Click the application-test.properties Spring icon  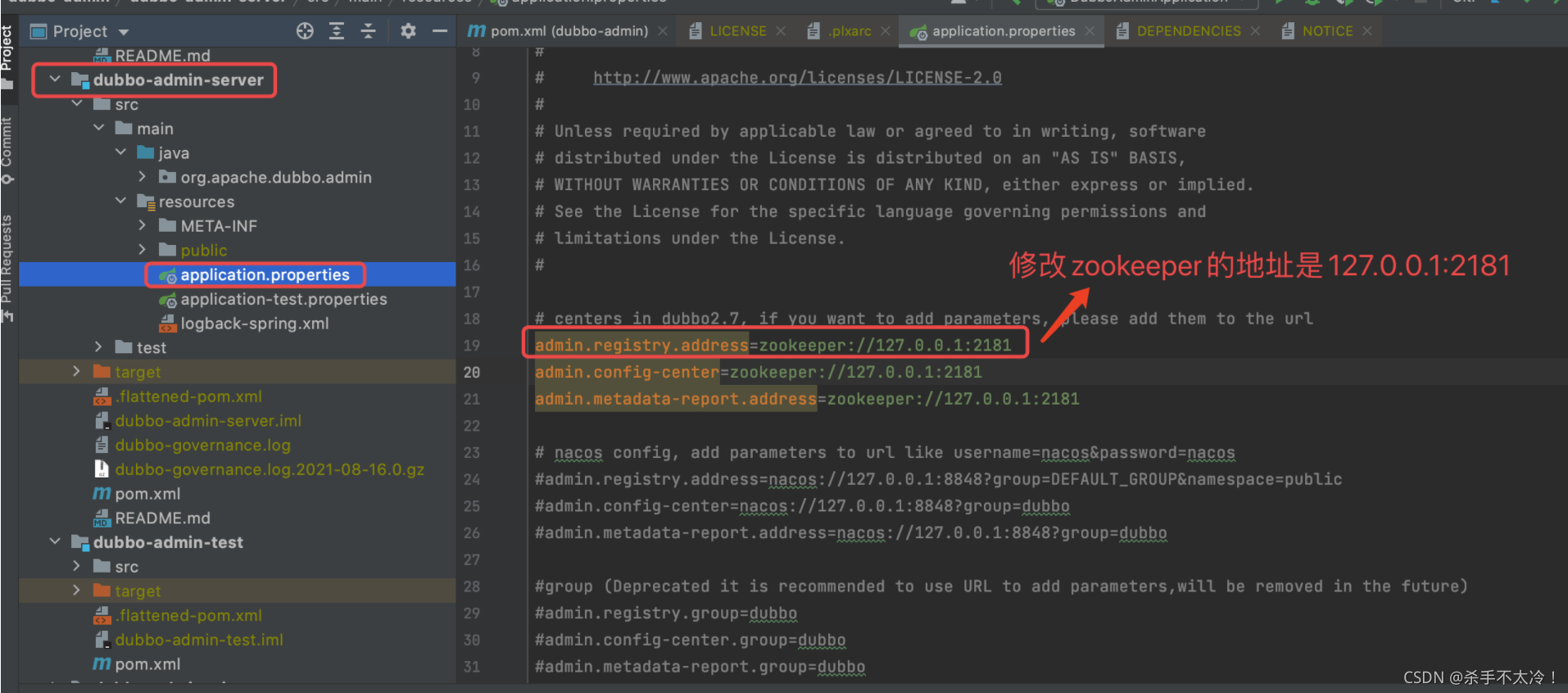click(168, 300)
